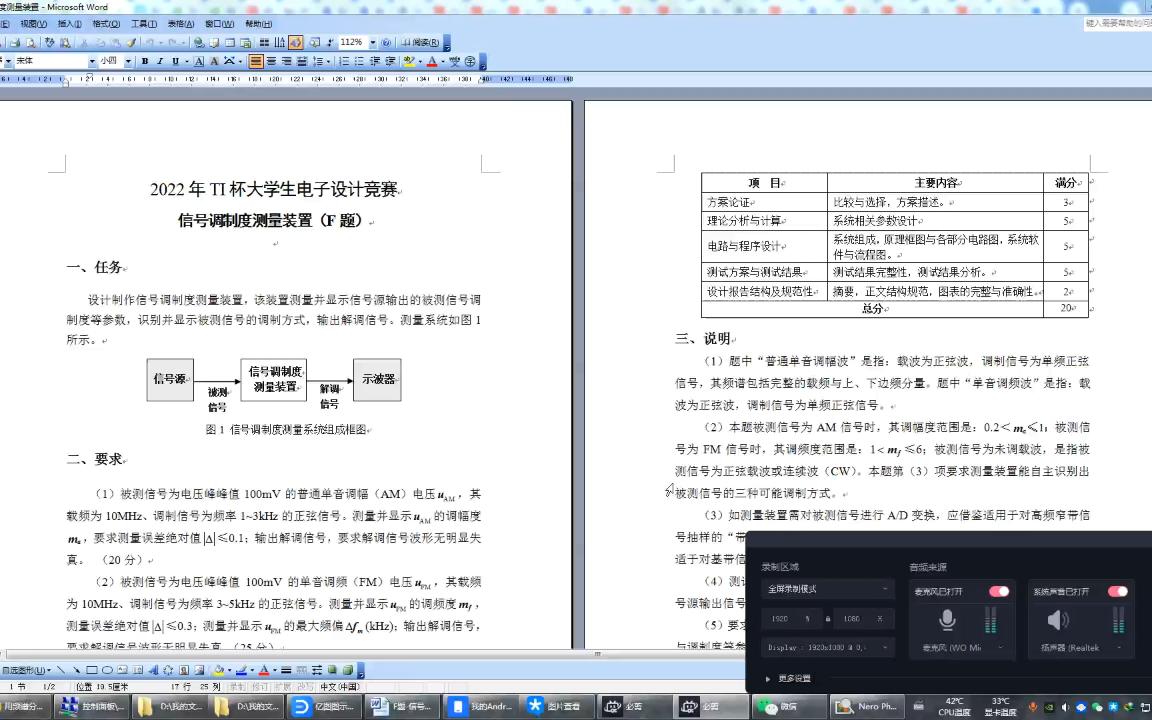Select the Rectangle tool on drawing toolbar
The image size is (1152, 720).
click(91, 669)
